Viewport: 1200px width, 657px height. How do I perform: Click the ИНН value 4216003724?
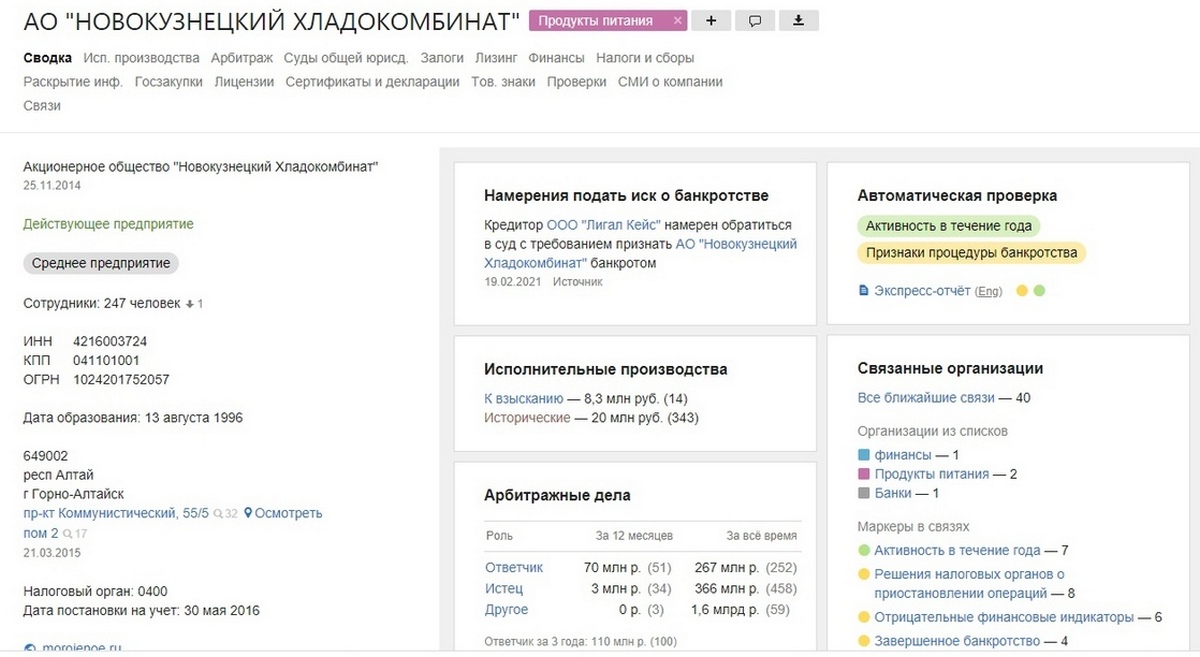click(x=110, y=341)
